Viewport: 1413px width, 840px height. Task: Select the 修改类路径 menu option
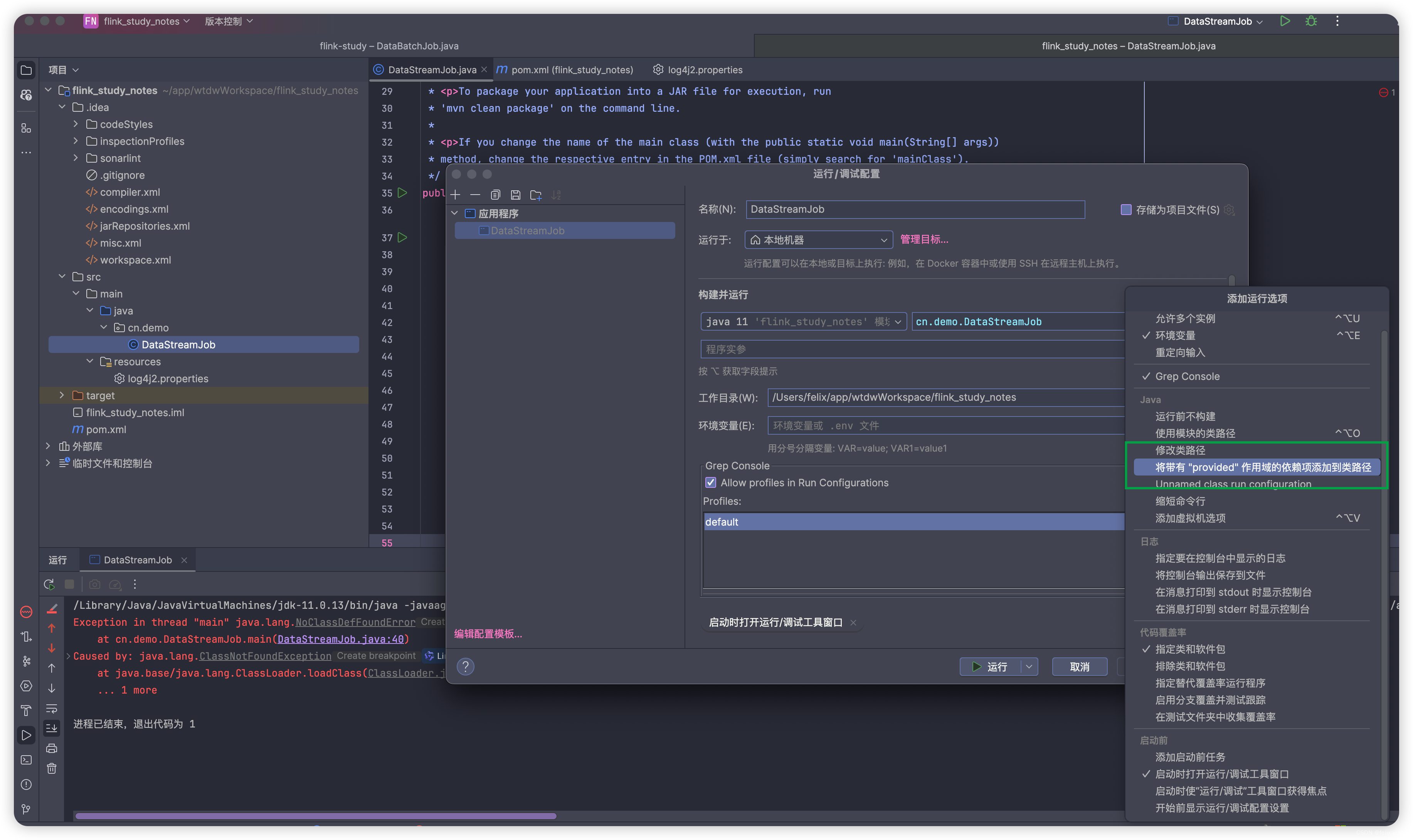[1180, 450]
